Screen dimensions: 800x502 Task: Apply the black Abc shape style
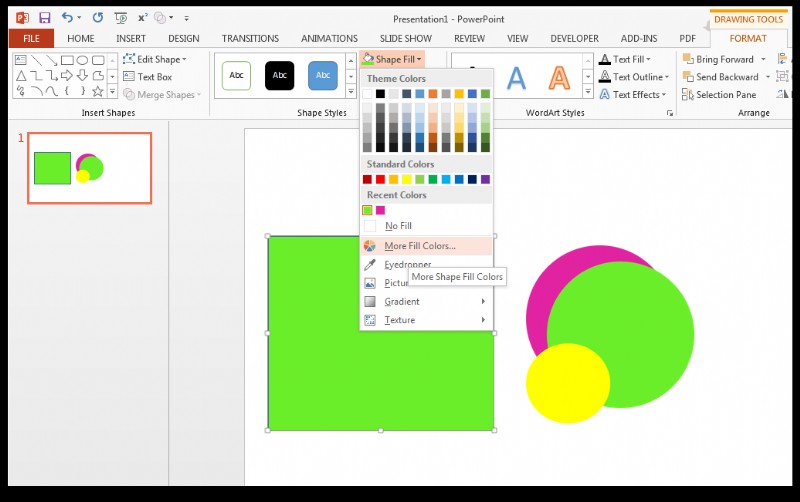[x=280, y=76]
